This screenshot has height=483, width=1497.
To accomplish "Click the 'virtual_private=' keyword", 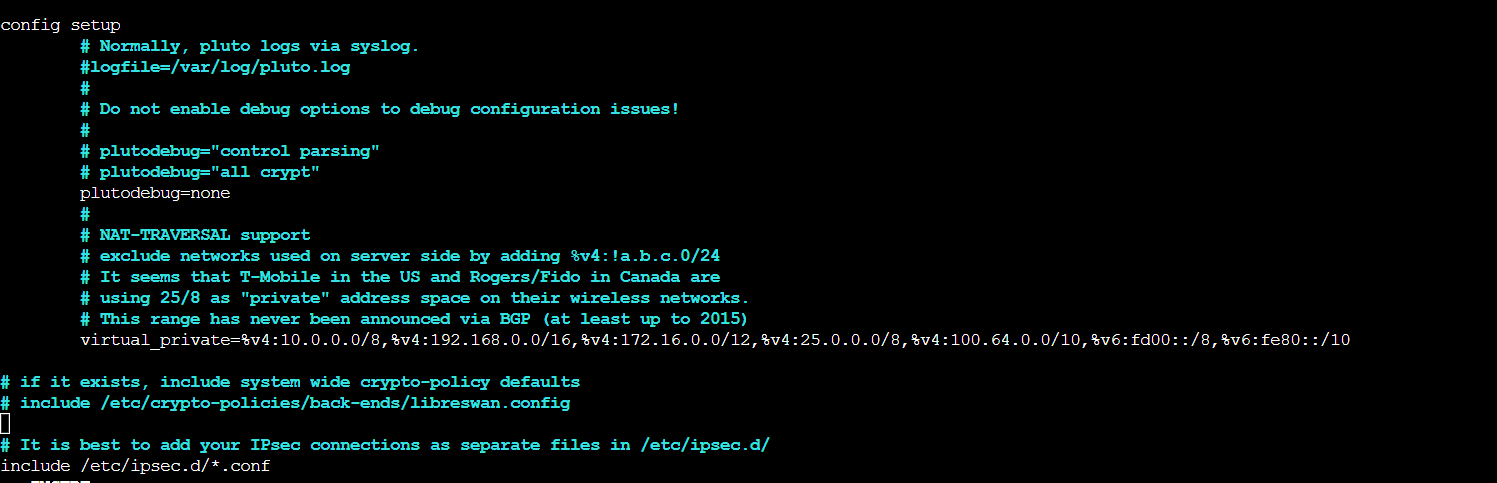I will click(x=160, y=340).
